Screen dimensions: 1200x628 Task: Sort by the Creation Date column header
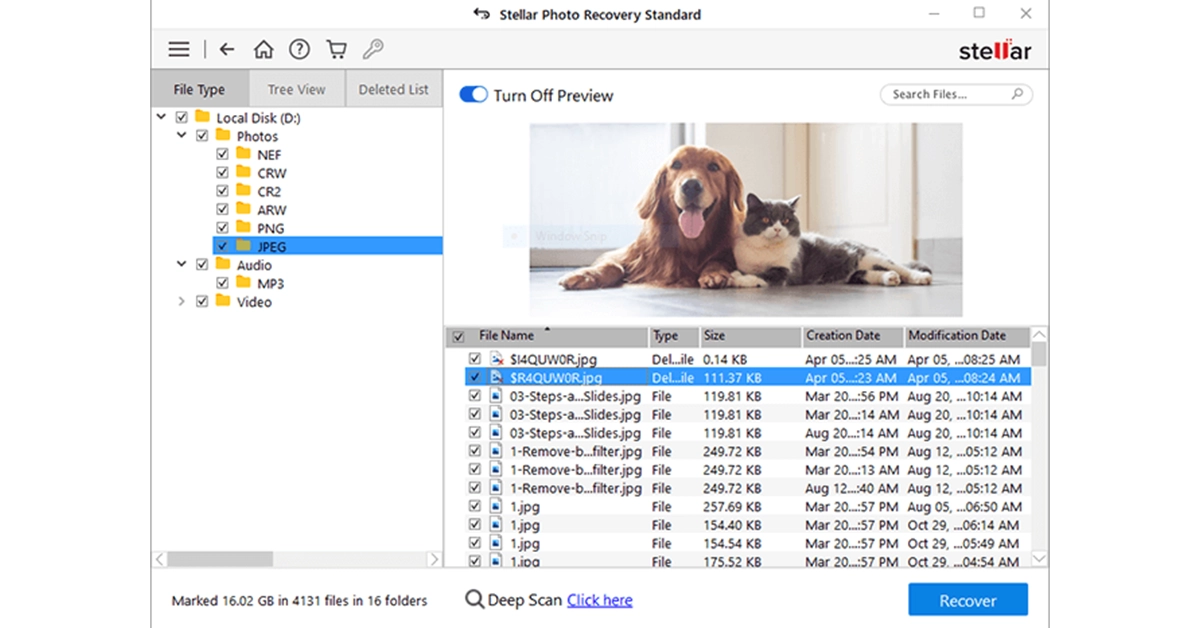click(x=853, y=336)
